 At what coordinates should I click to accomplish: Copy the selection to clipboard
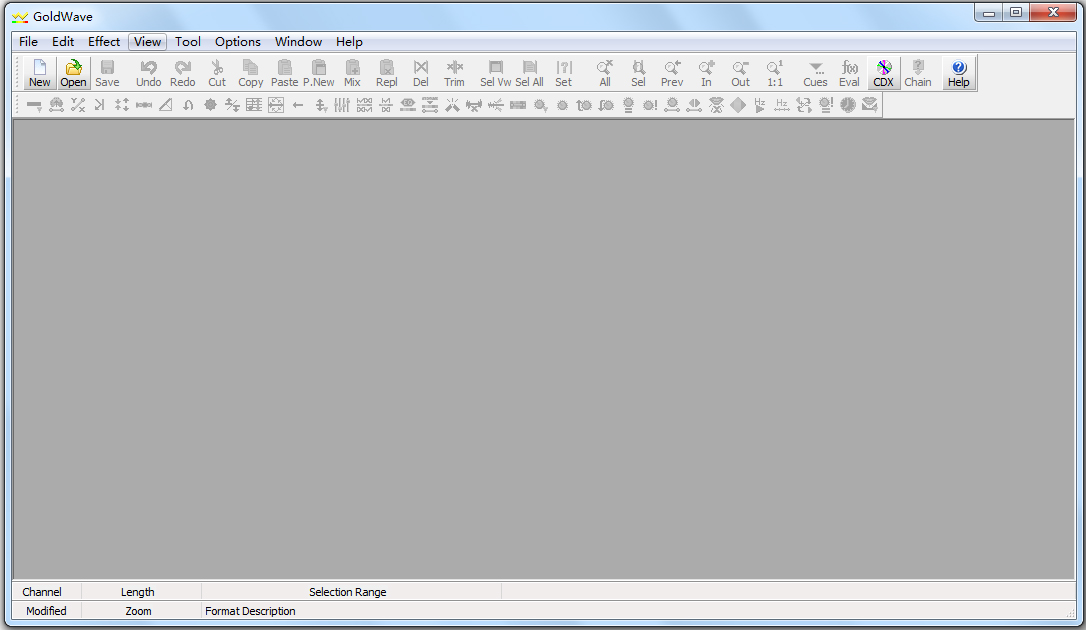250,73
